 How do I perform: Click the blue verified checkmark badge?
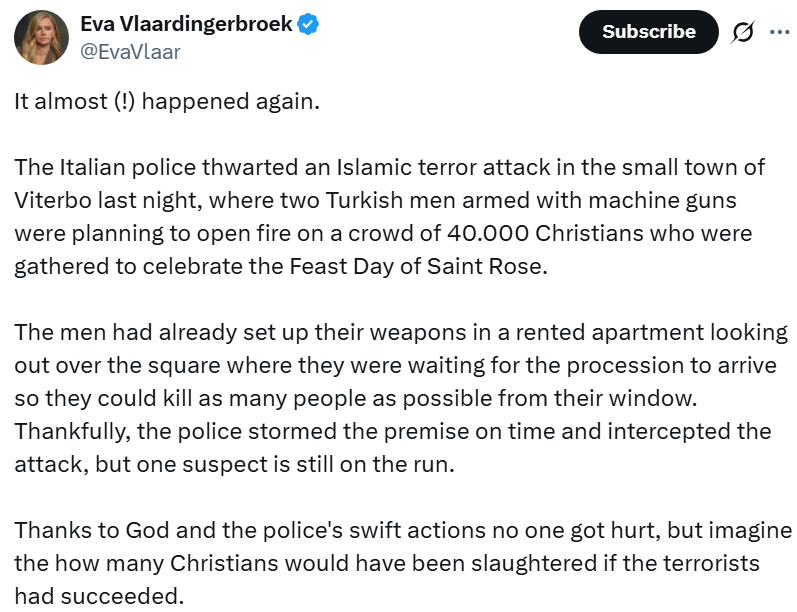(308, 24)
